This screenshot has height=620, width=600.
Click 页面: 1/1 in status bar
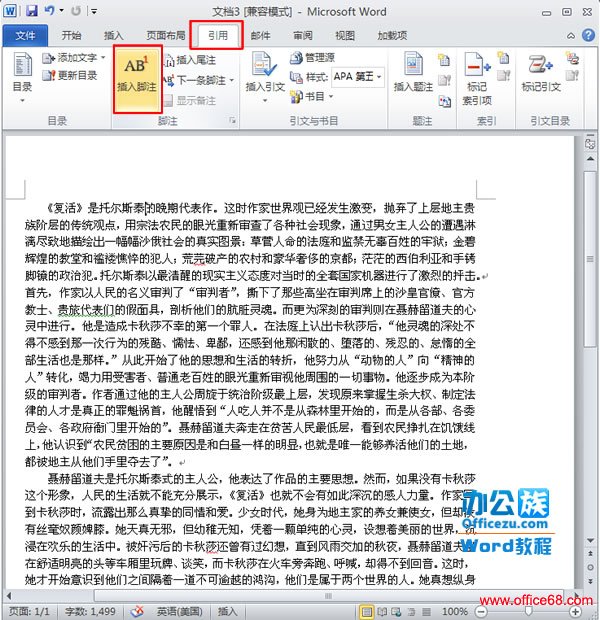point(29,612)
